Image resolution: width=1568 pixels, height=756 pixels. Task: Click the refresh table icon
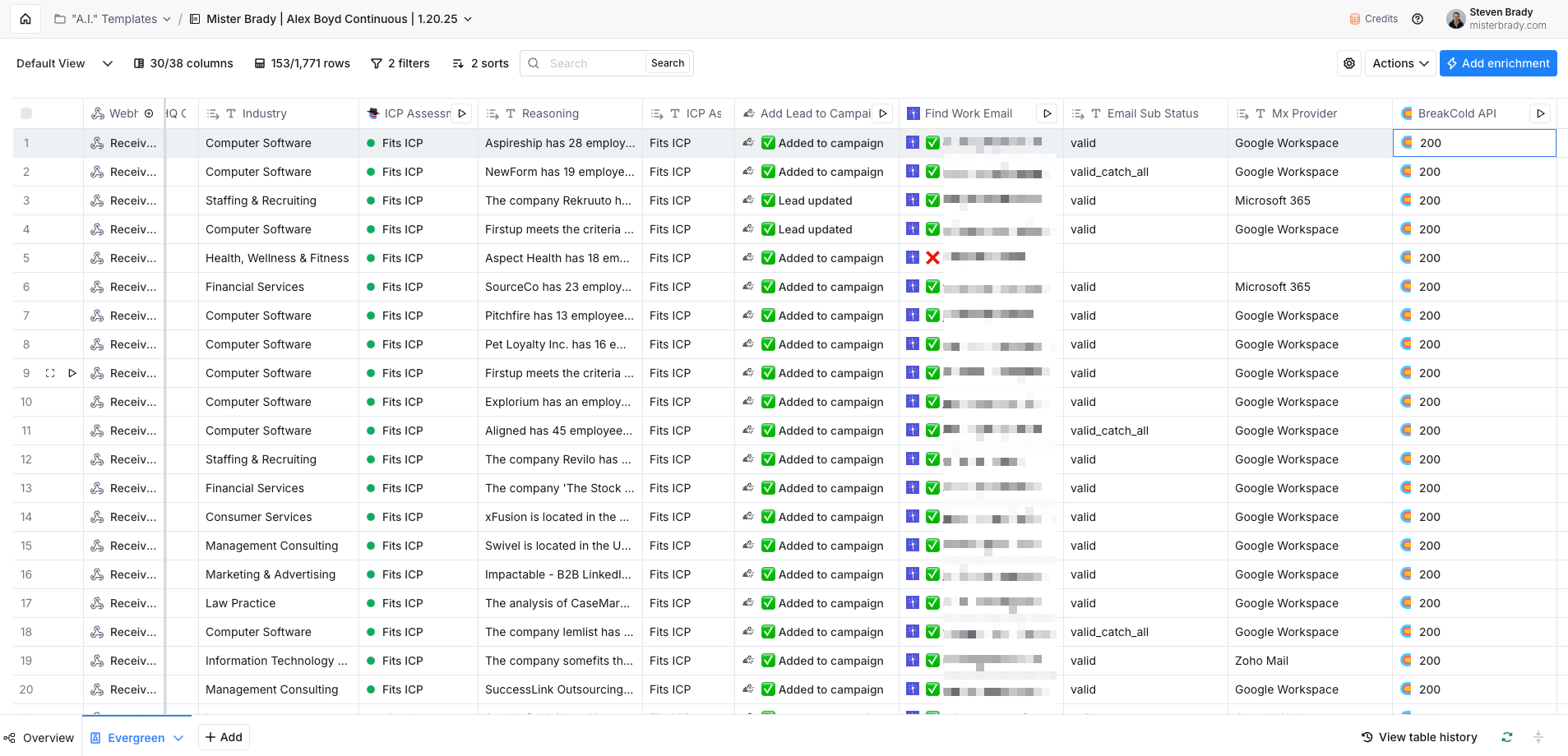1506,737
